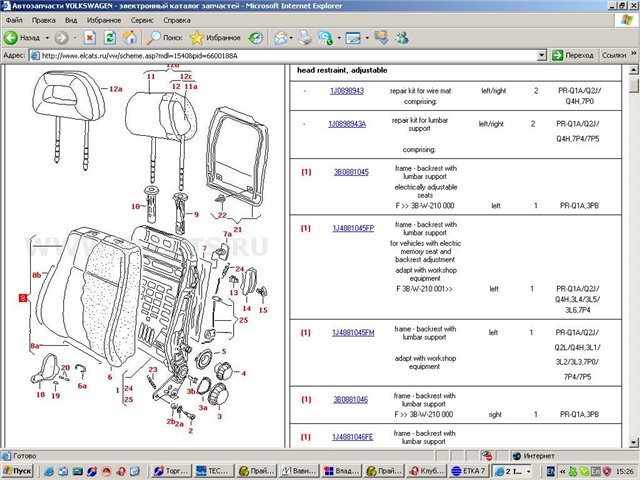
Task: Open the Избранное menu in menu bar
Action: click(104, 20)
